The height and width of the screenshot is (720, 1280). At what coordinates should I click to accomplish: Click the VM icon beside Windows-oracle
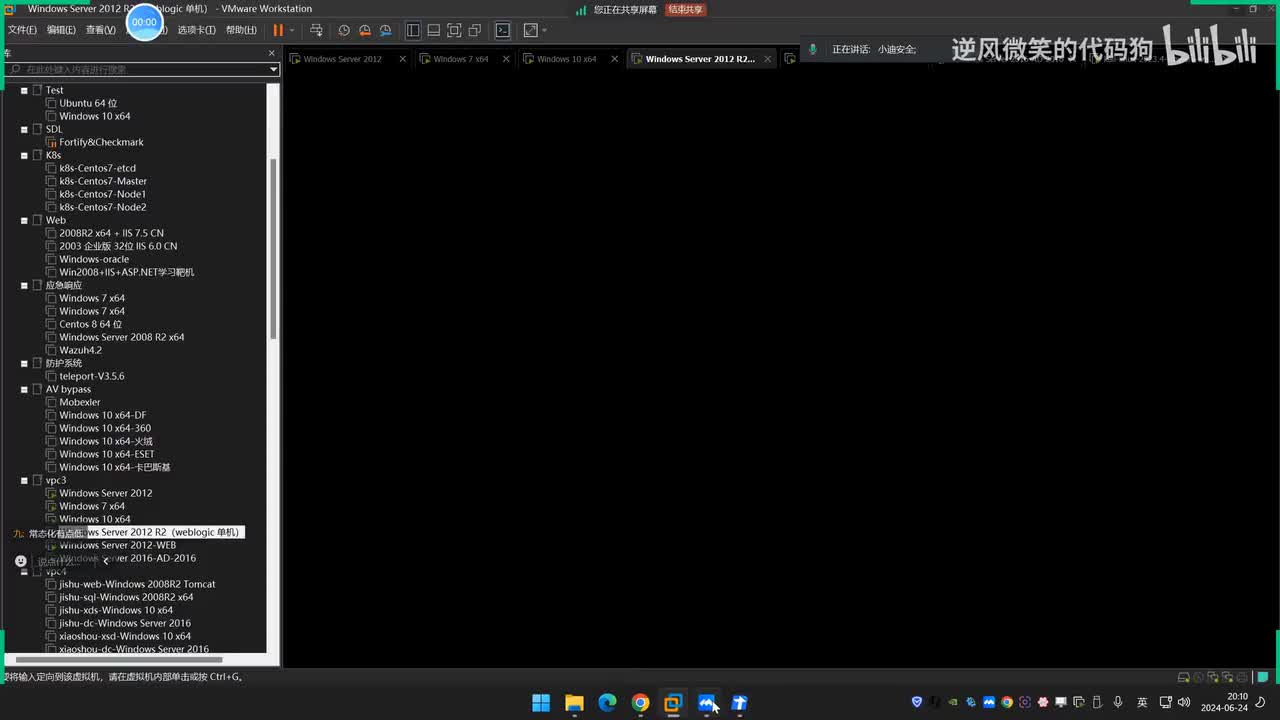51,259
